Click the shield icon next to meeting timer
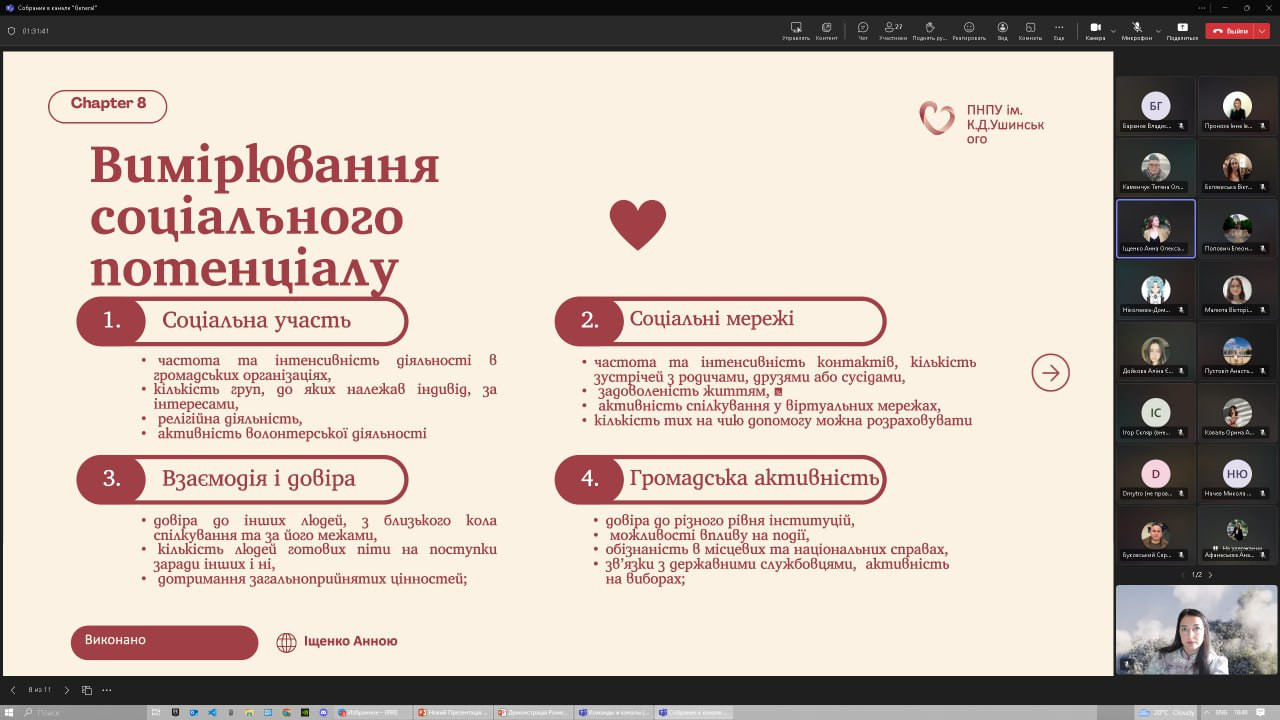Screen dimensions: 1280x720 click(x=11, y=31)
